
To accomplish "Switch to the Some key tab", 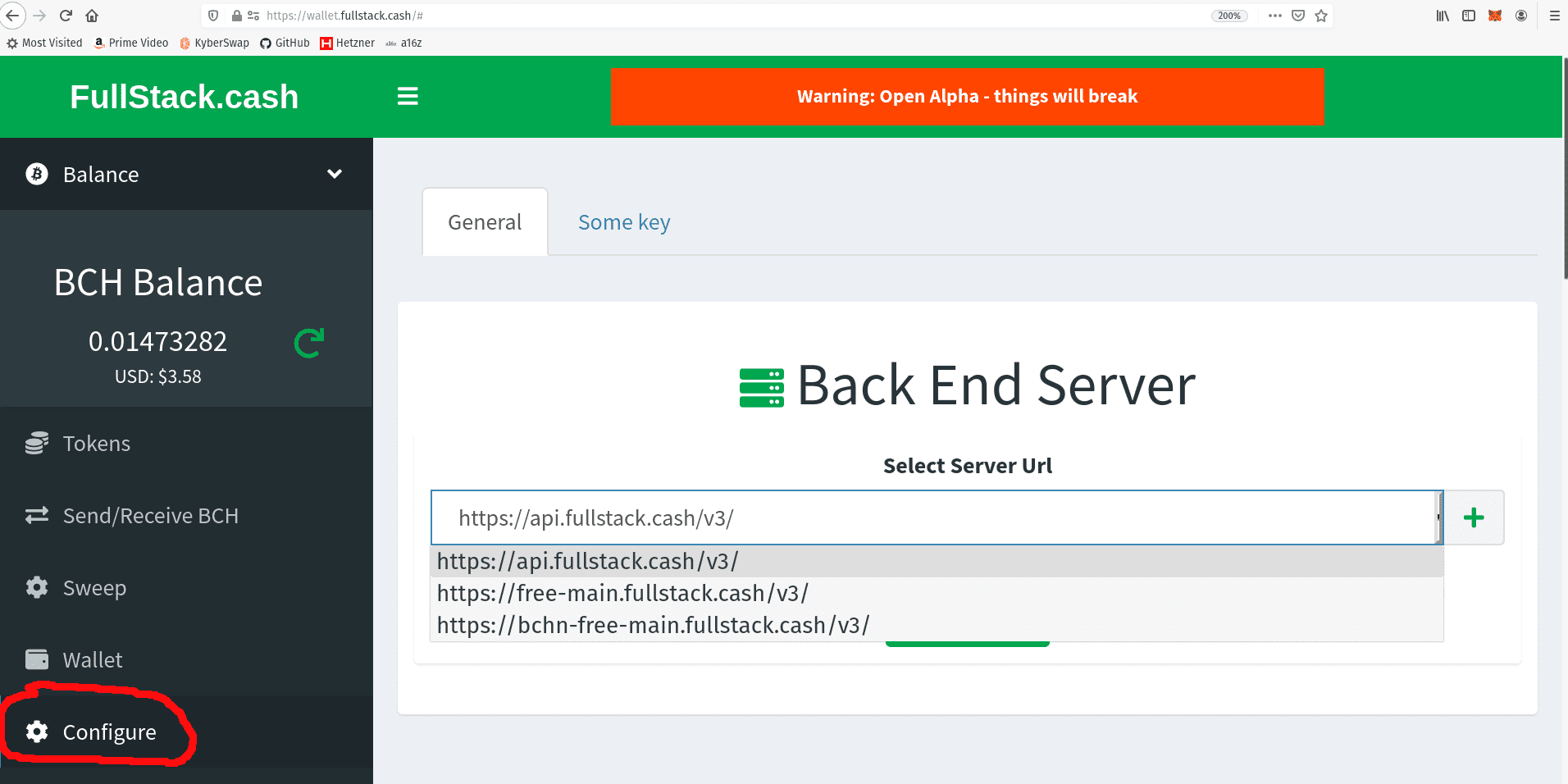I will click(623, 222).
